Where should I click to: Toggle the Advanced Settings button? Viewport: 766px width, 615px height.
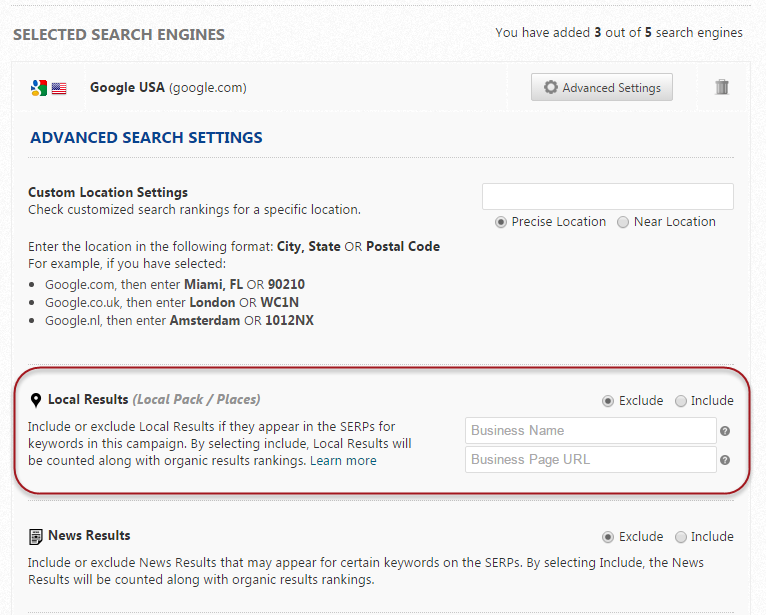(602, 87)
